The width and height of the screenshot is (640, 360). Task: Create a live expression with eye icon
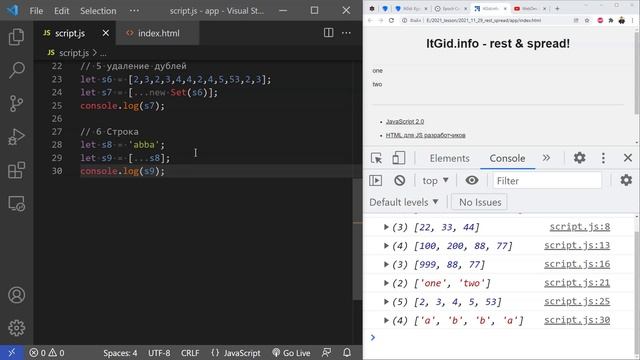tap(472, 180)
